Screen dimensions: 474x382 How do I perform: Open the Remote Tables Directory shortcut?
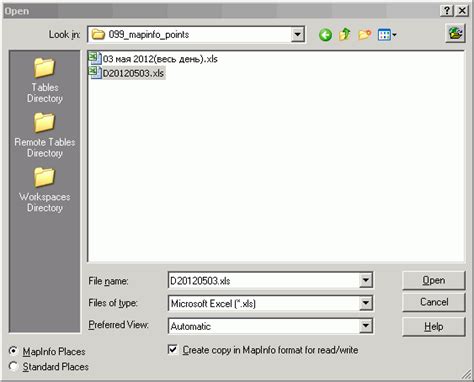(x=45, y=135)
